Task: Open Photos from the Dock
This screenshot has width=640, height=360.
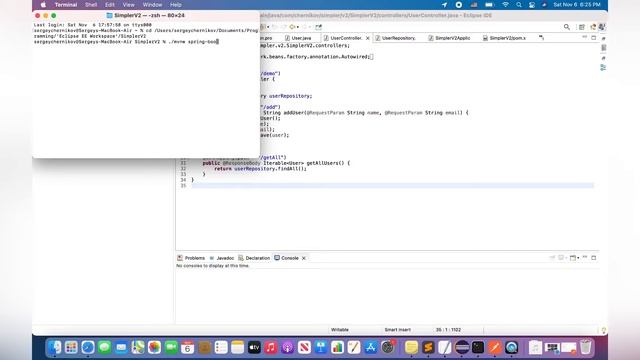Action: click(x=154, y=347)
